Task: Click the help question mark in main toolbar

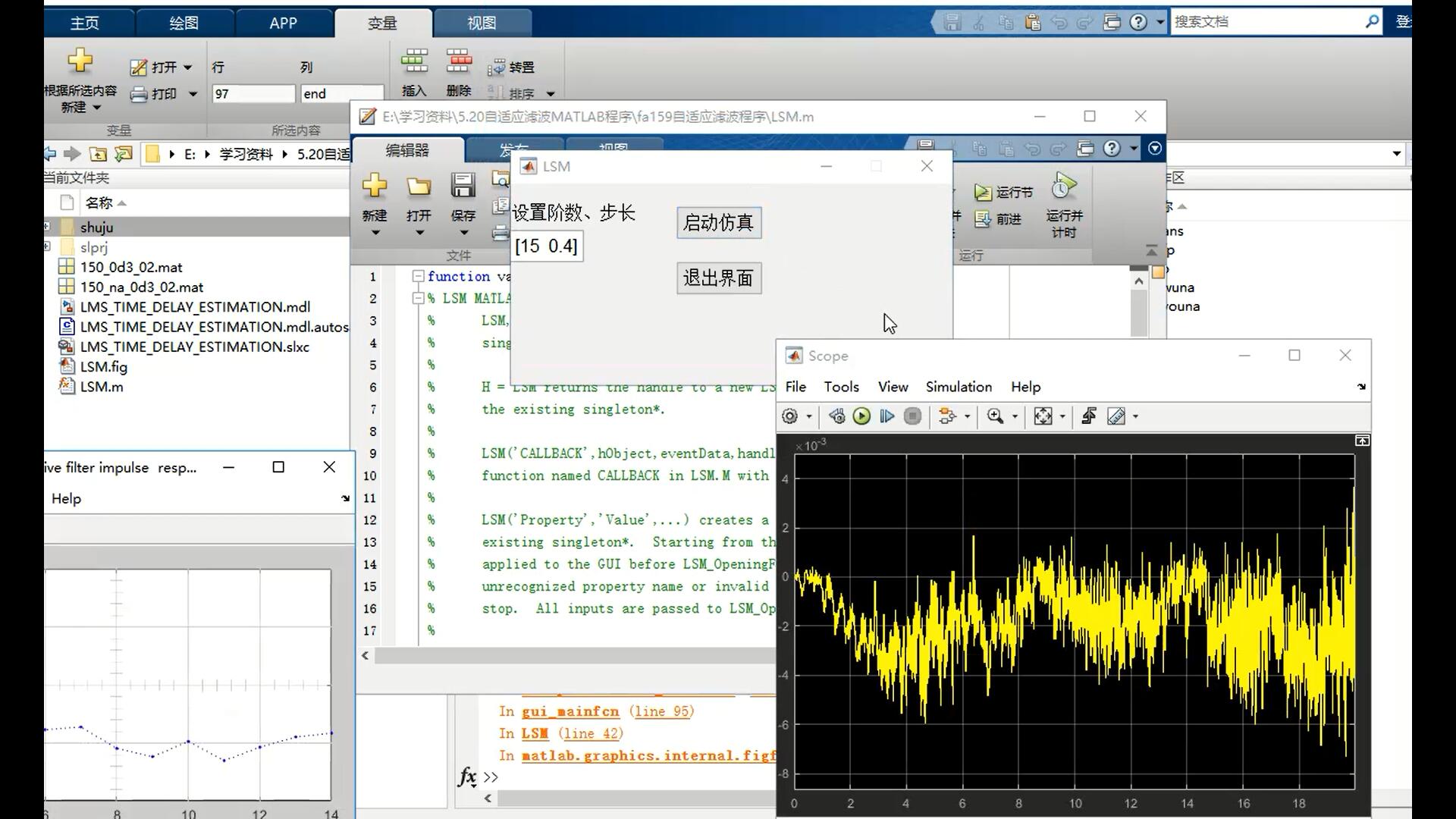Action: pyautogui.click(x=1138, y=22)
